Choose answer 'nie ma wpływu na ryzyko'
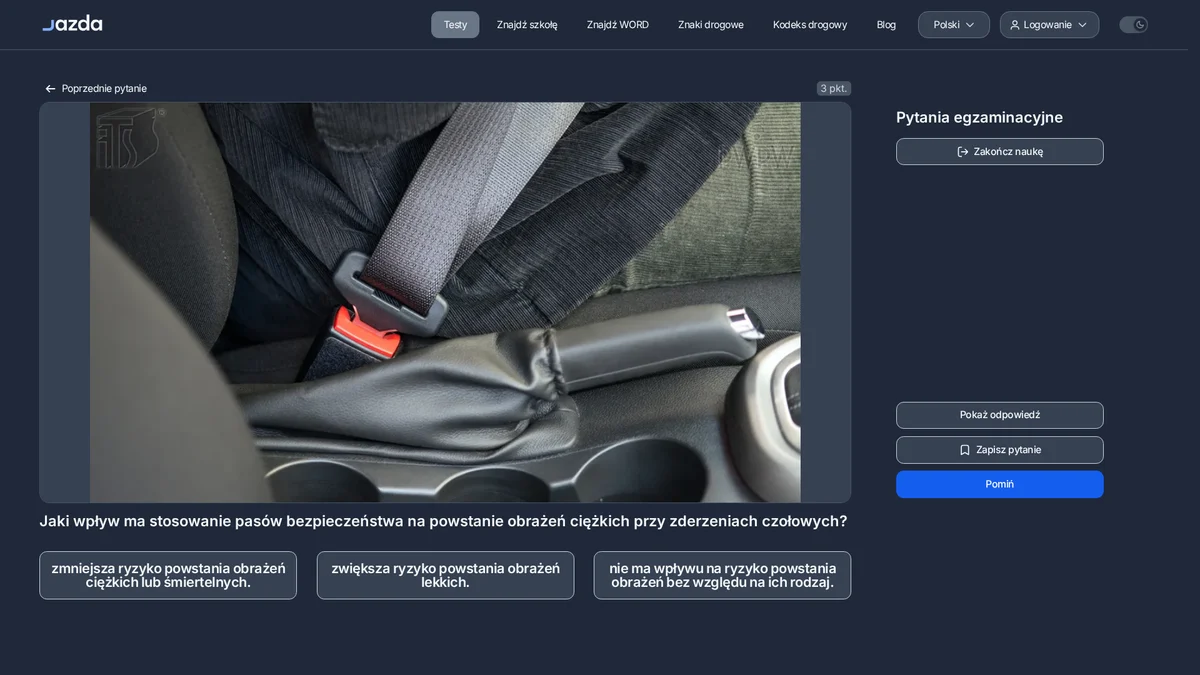Screen dimensions: 1200x675 (722, 575)
